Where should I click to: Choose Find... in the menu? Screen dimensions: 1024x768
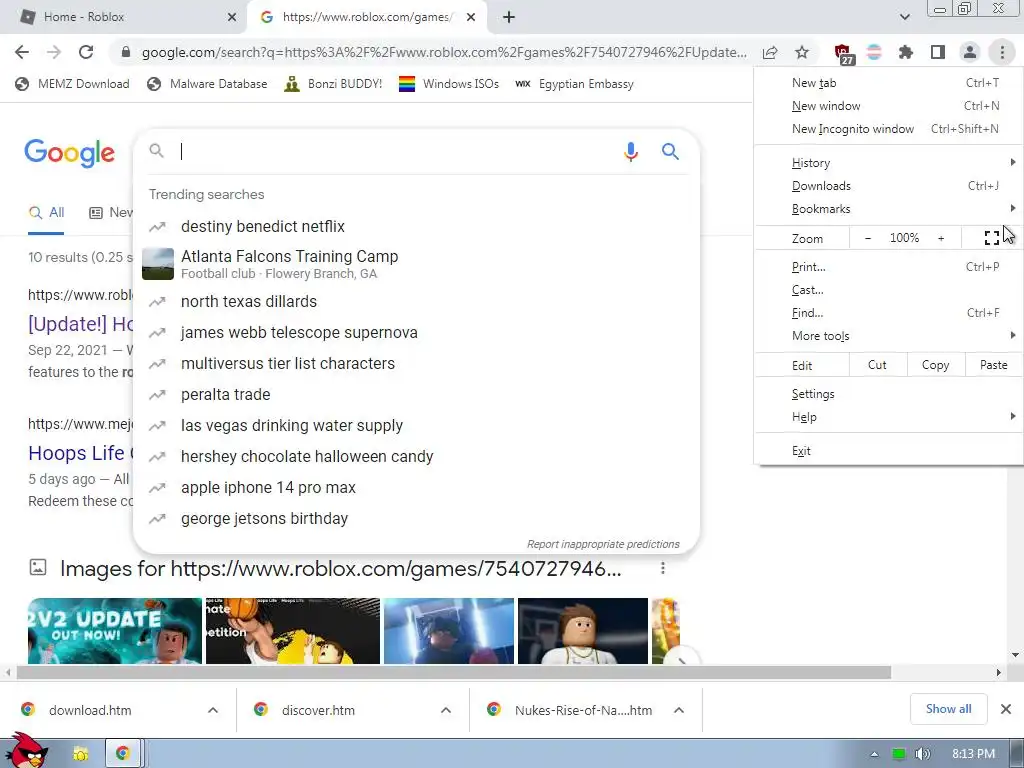pos(888,313)
